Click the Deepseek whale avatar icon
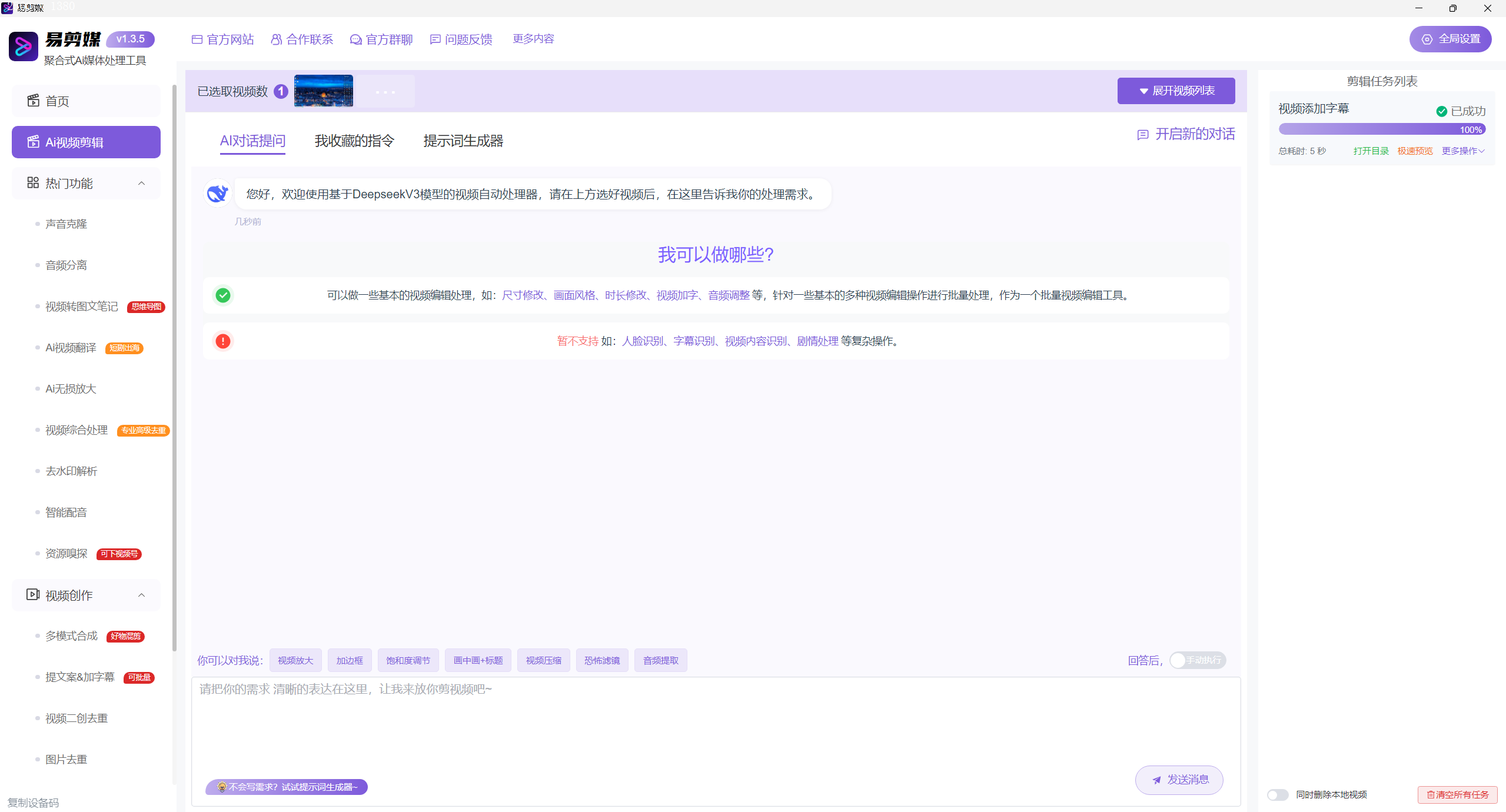Viewport: 1506px width, 812px height. point(218,194)
